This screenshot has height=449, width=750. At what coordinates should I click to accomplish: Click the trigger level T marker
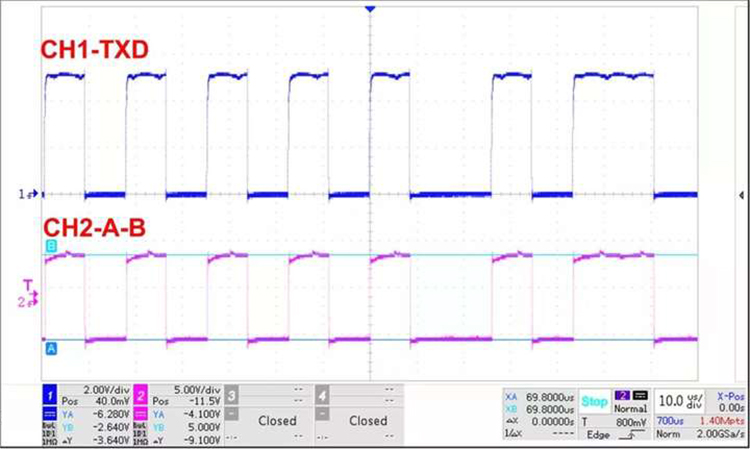(29, 287)
